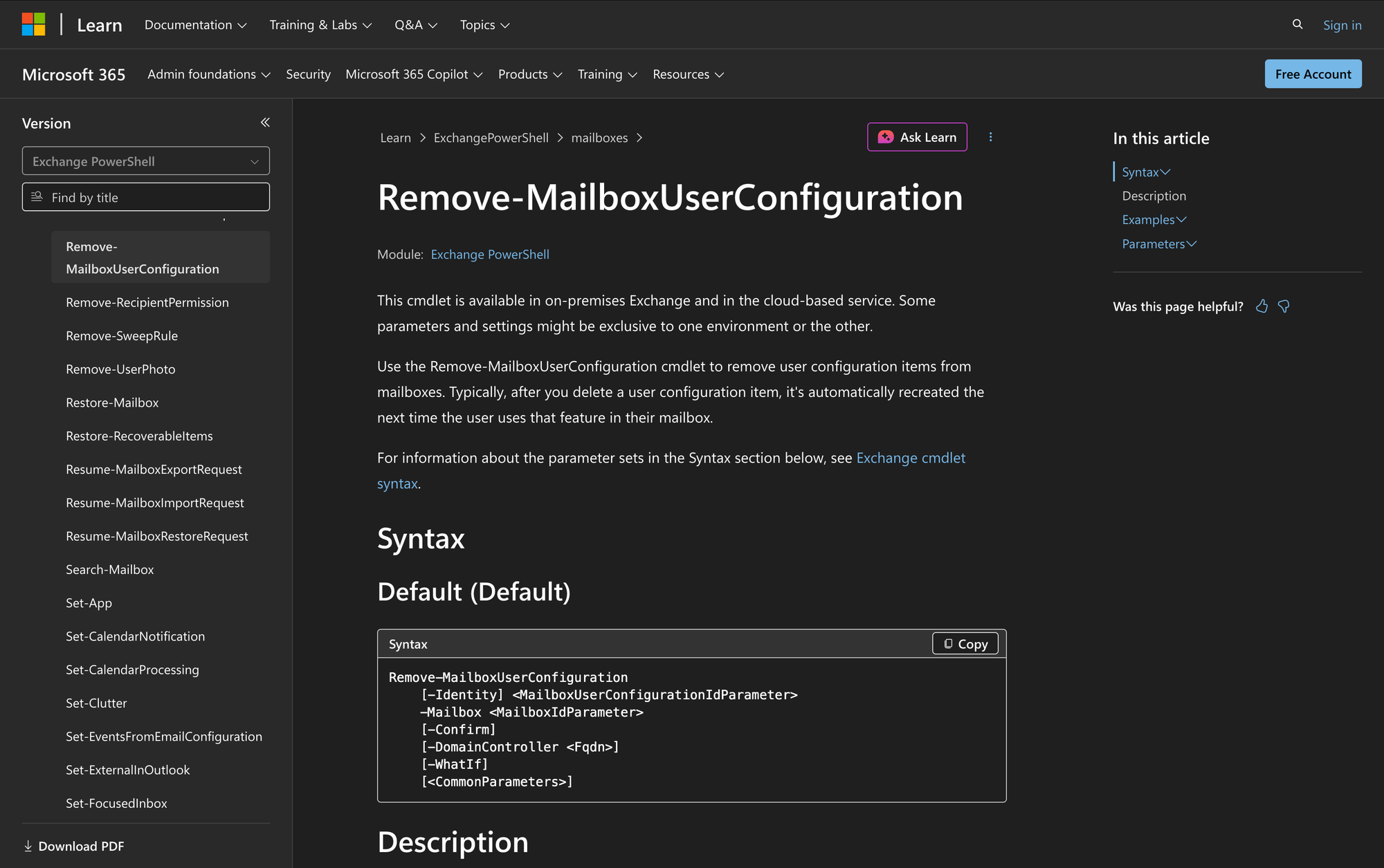Open Set-CalendarProcessing in sidebar
Viewport: 1384px width, 868px height.
(132, 670)
